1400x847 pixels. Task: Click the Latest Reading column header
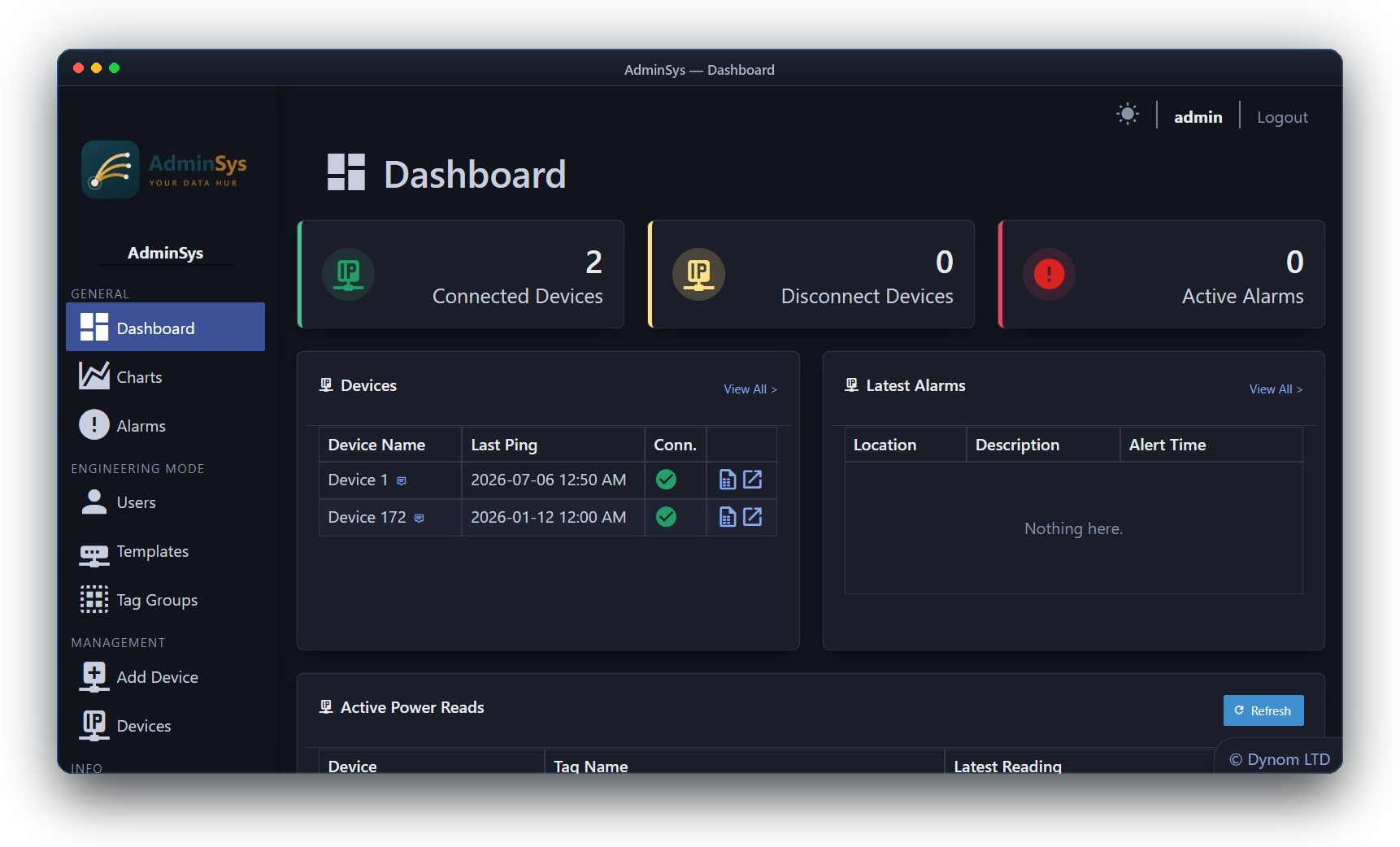click(1007, 766)
